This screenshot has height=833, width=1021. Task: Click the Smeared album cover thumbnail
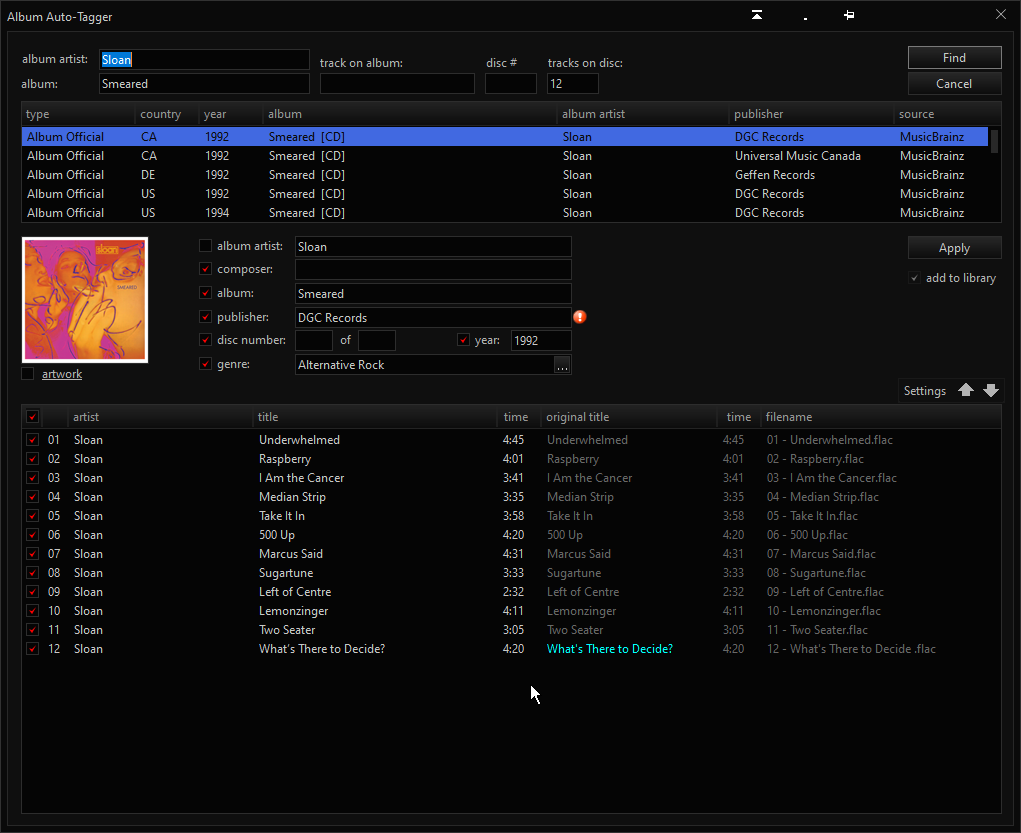tap(85, 300)
